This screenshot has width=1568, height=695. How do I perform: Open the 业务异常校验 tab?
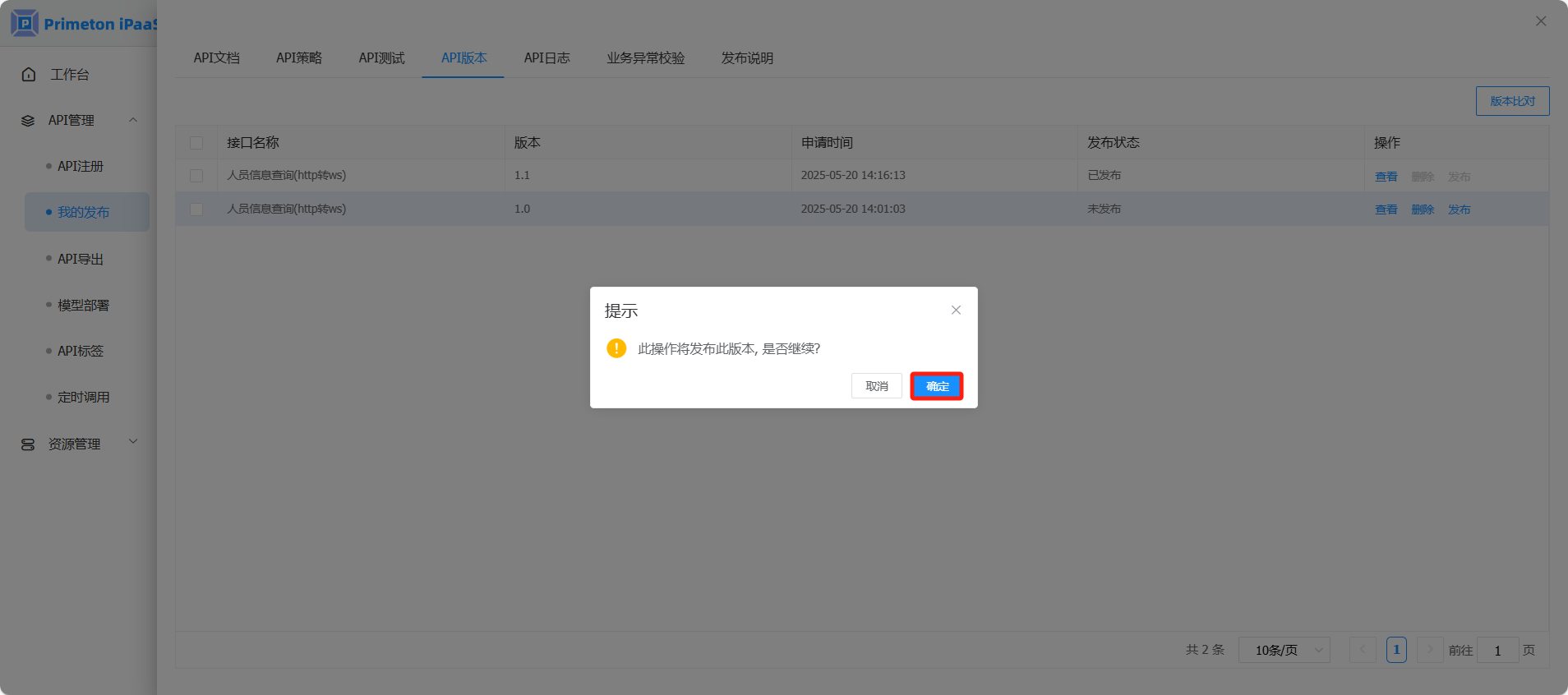[x=646, y=58]
